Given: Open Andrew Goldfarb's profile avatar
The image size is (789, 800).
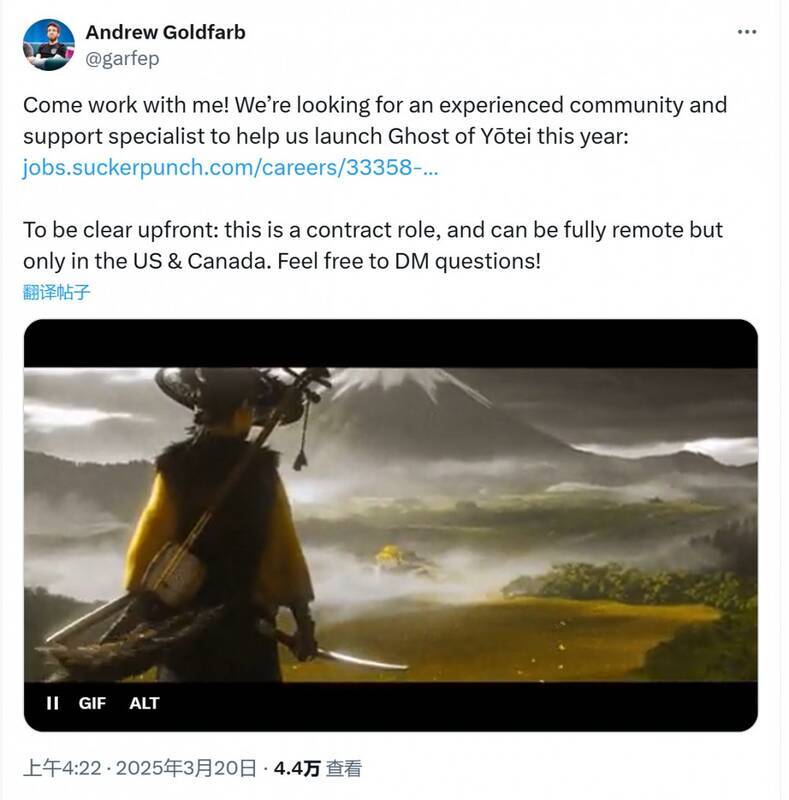Looking at the screenshot, I should tap(48, 44).
